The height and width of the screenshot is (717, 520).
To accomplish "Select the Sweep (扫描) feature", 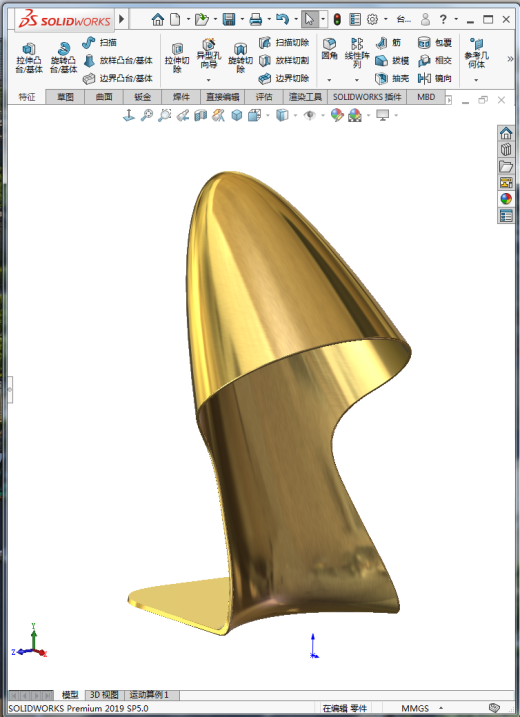I will tap(100, 43).
